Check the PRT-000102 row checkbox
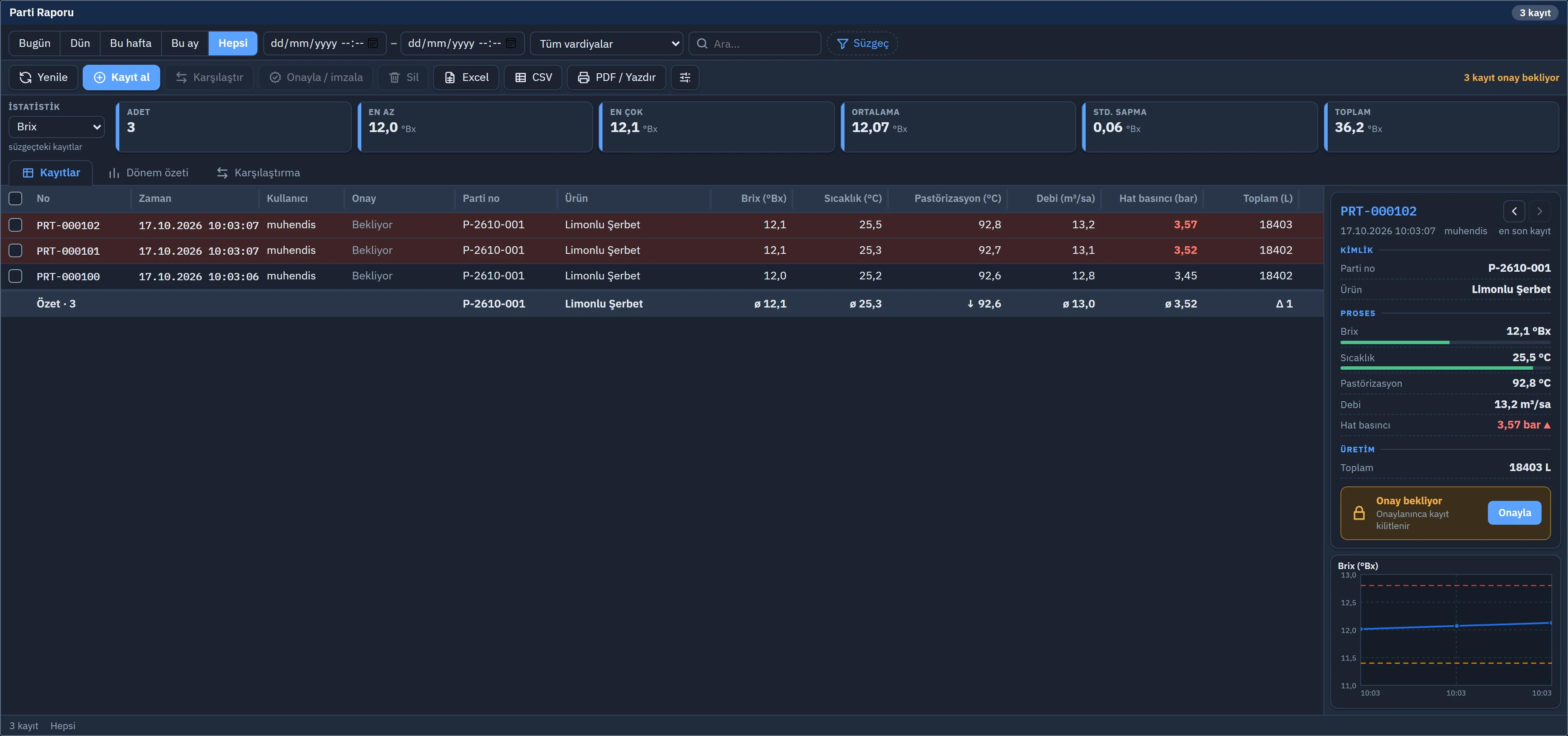 [16, 225]
